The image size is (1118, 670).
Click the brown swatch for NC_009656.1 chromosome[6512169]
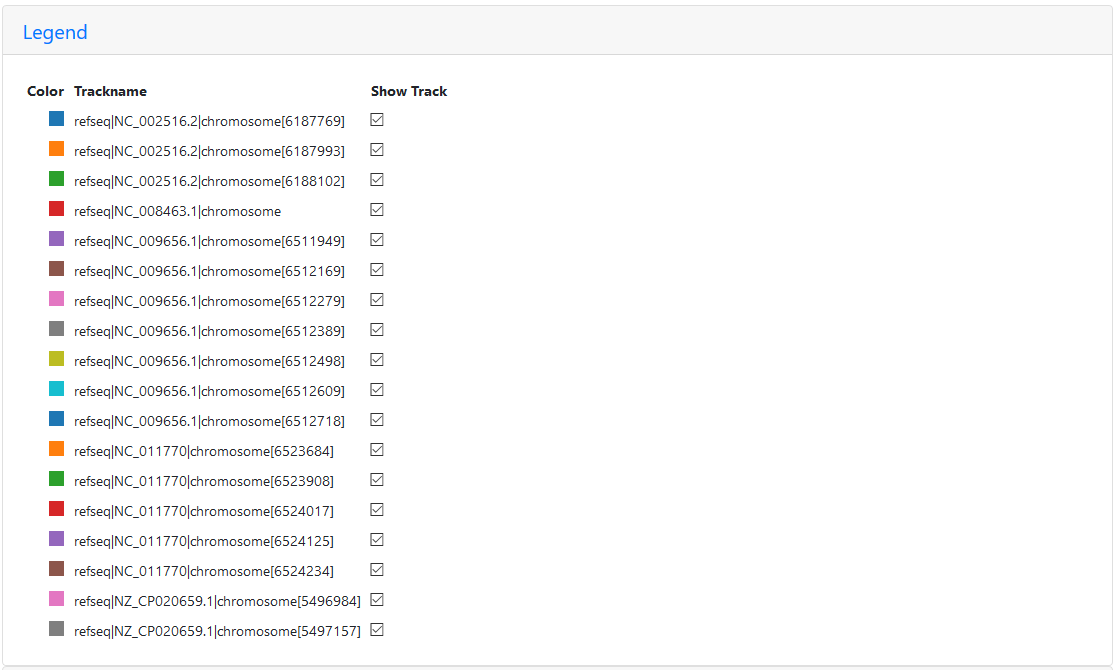[x=56, y=268]
